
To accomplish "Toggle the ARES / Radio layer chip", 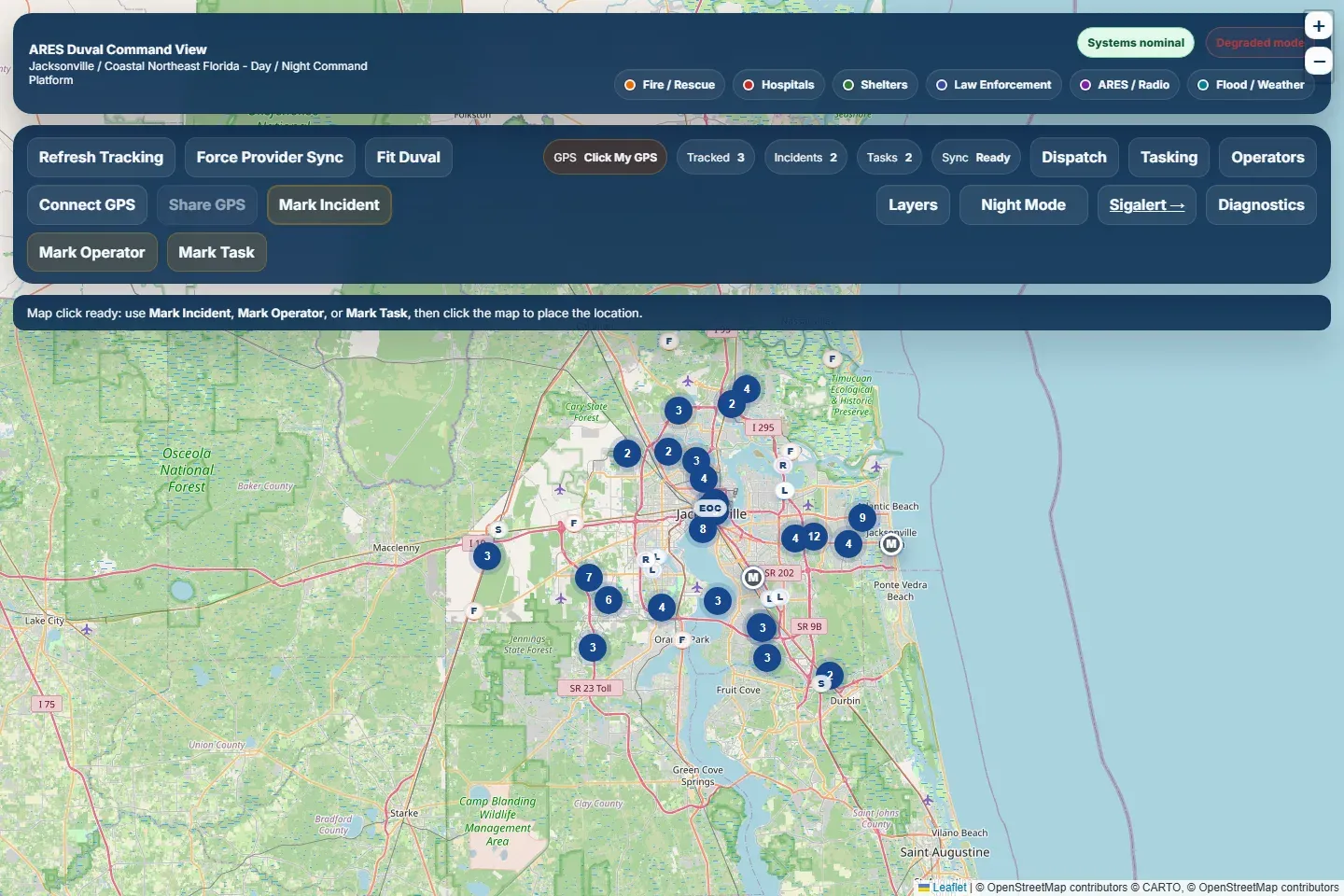I will tap(1125, 85).
